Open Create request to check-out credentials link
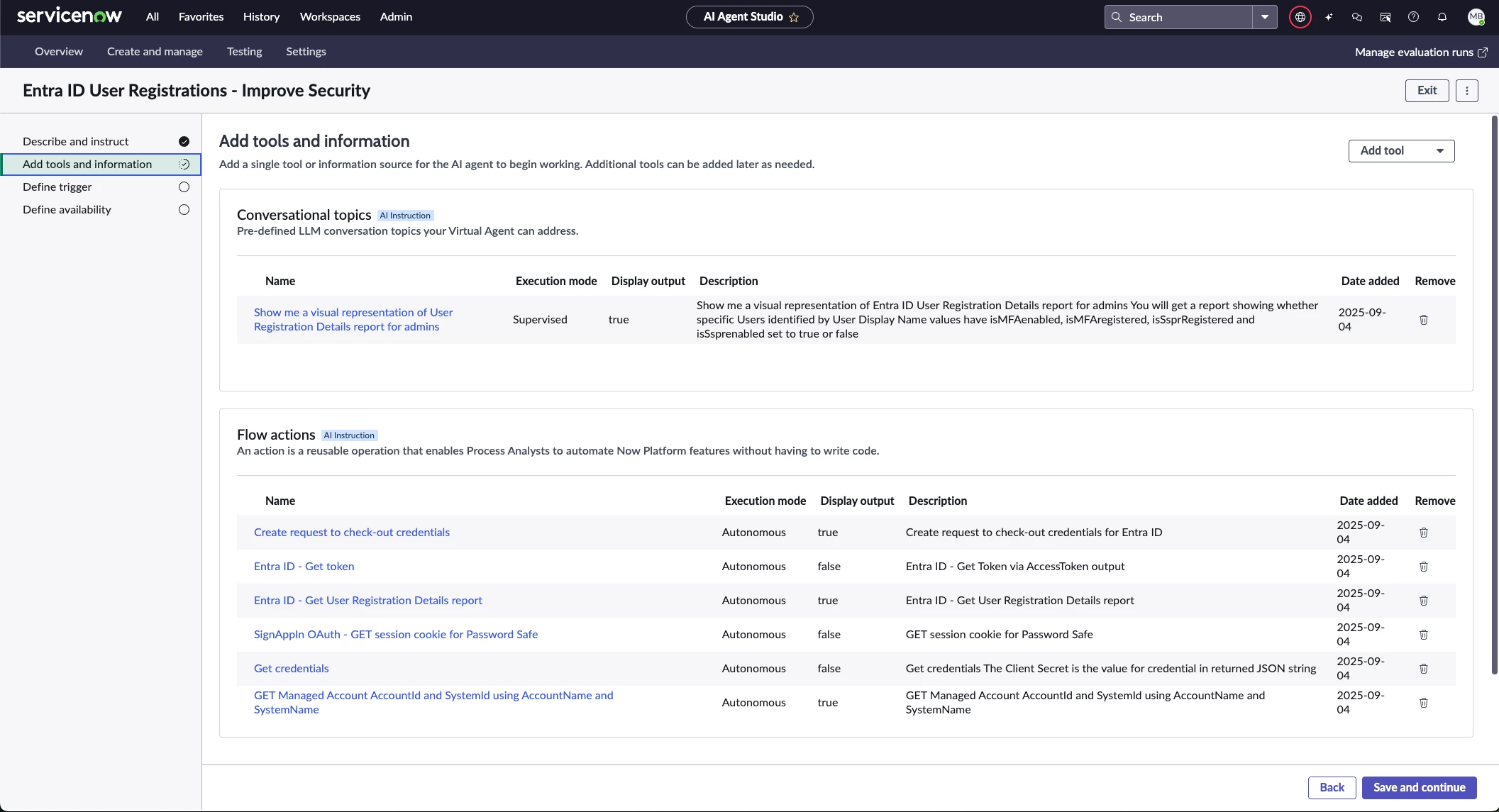This screenshot has width=1499, height=812. (352, 533)
